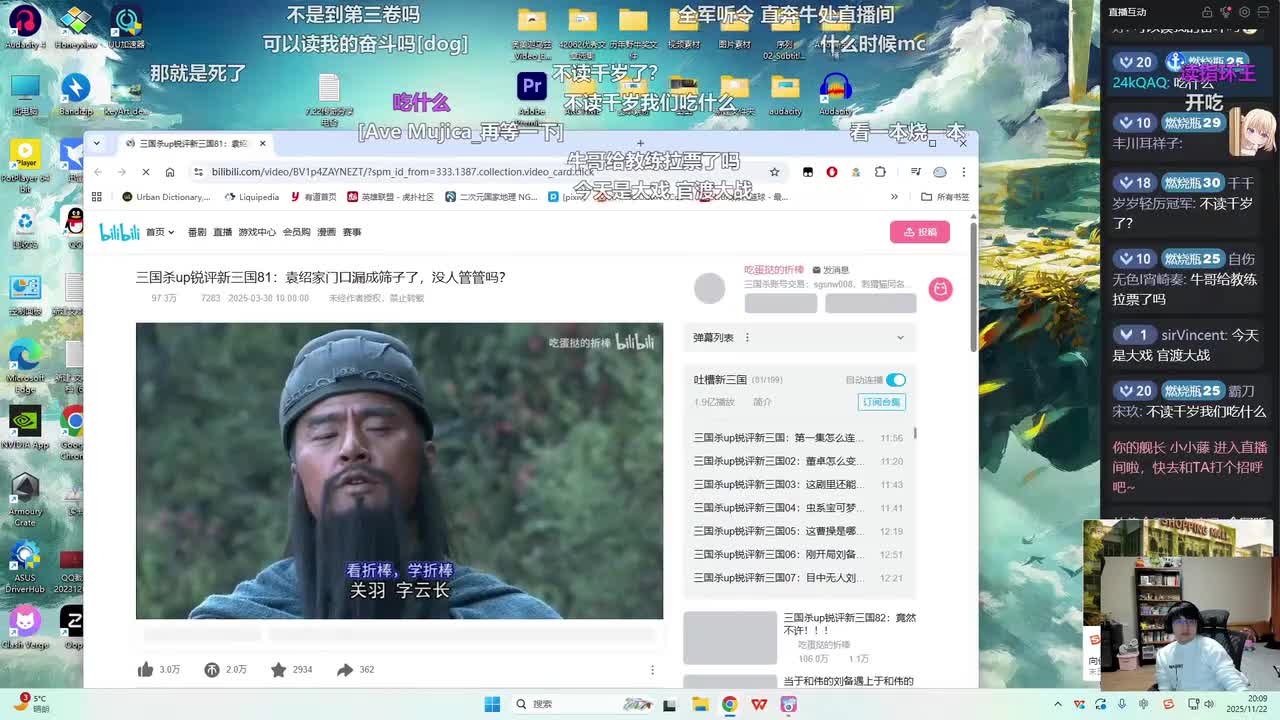Open the Audacity desktop shortcut in the top-left corner
1280x720 pixels.
[25, 27]
